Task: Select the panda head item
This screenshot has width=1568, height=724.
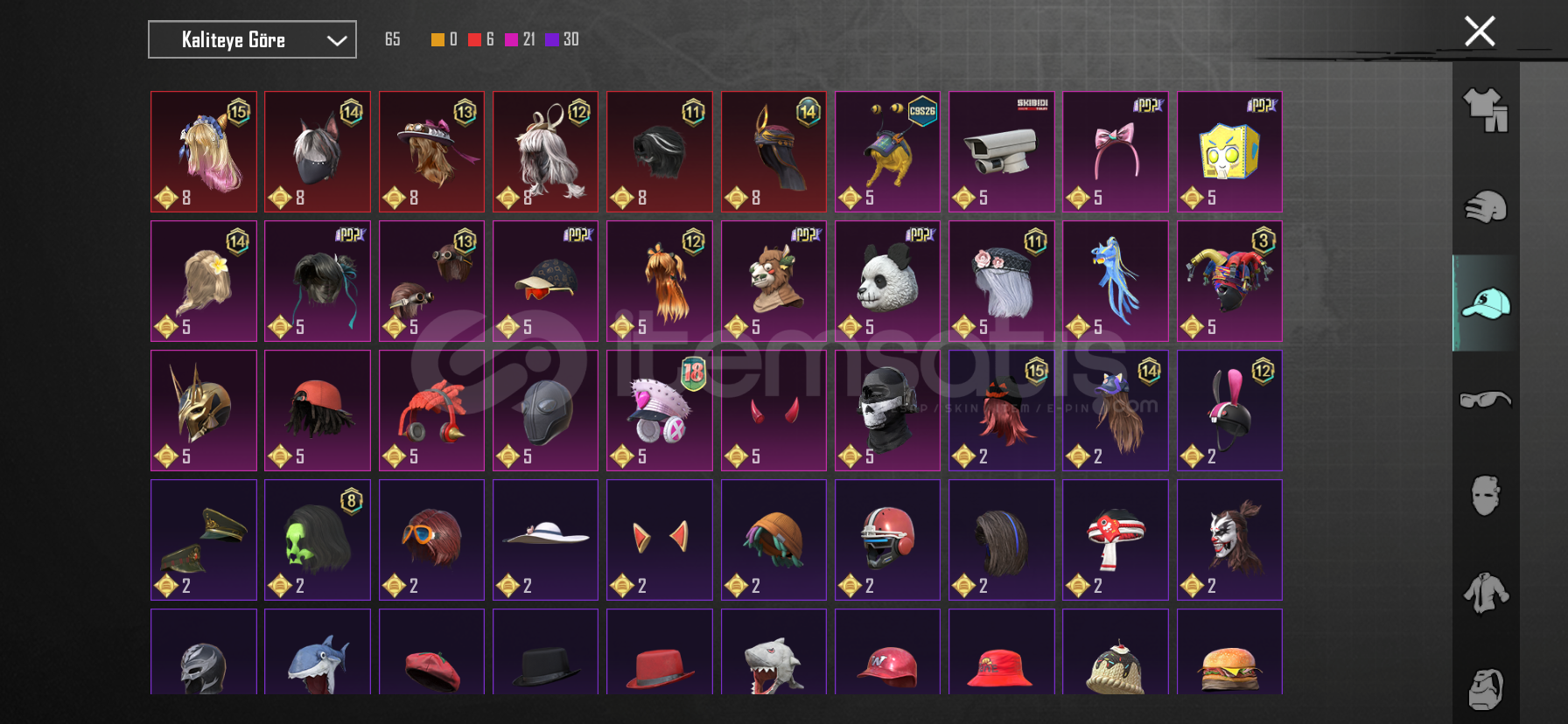Action: click(887, 281)
